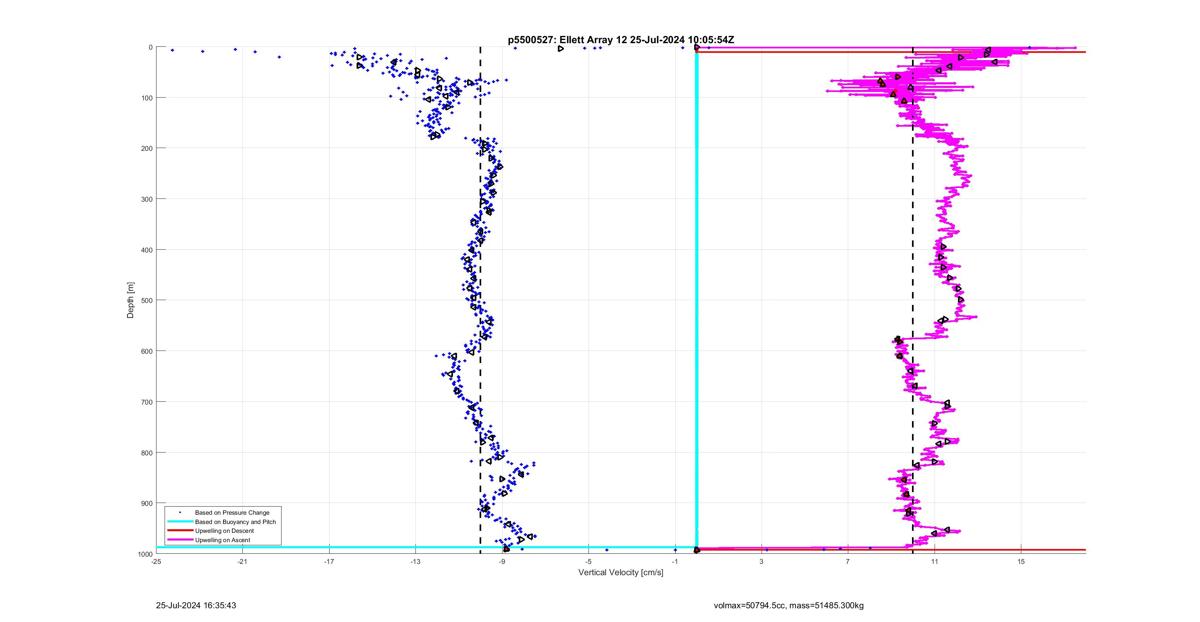
Task: Click the 'volmax=50794.5cc, mass=51485.300kg' footer text
Action: click(789, 605)
